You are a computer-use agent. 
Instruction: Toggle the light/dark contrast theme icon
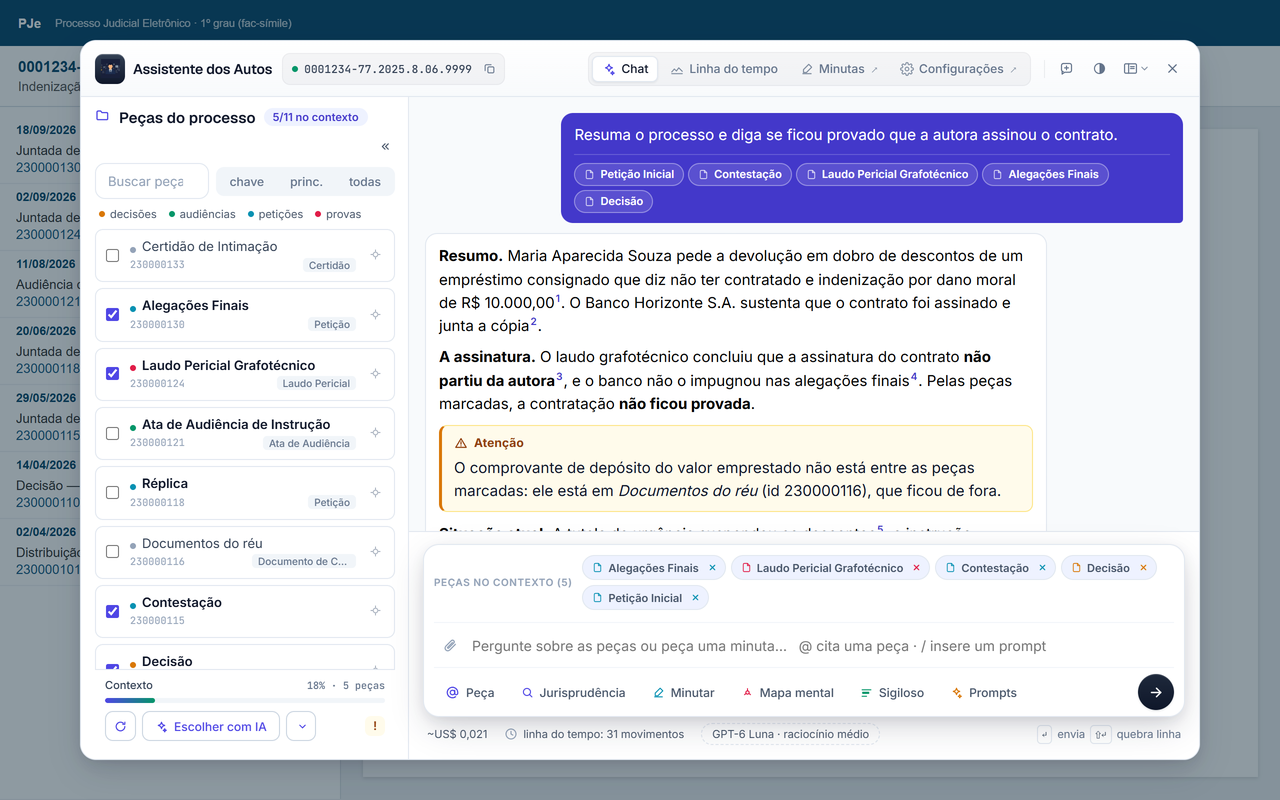(x=1100, y=69)
